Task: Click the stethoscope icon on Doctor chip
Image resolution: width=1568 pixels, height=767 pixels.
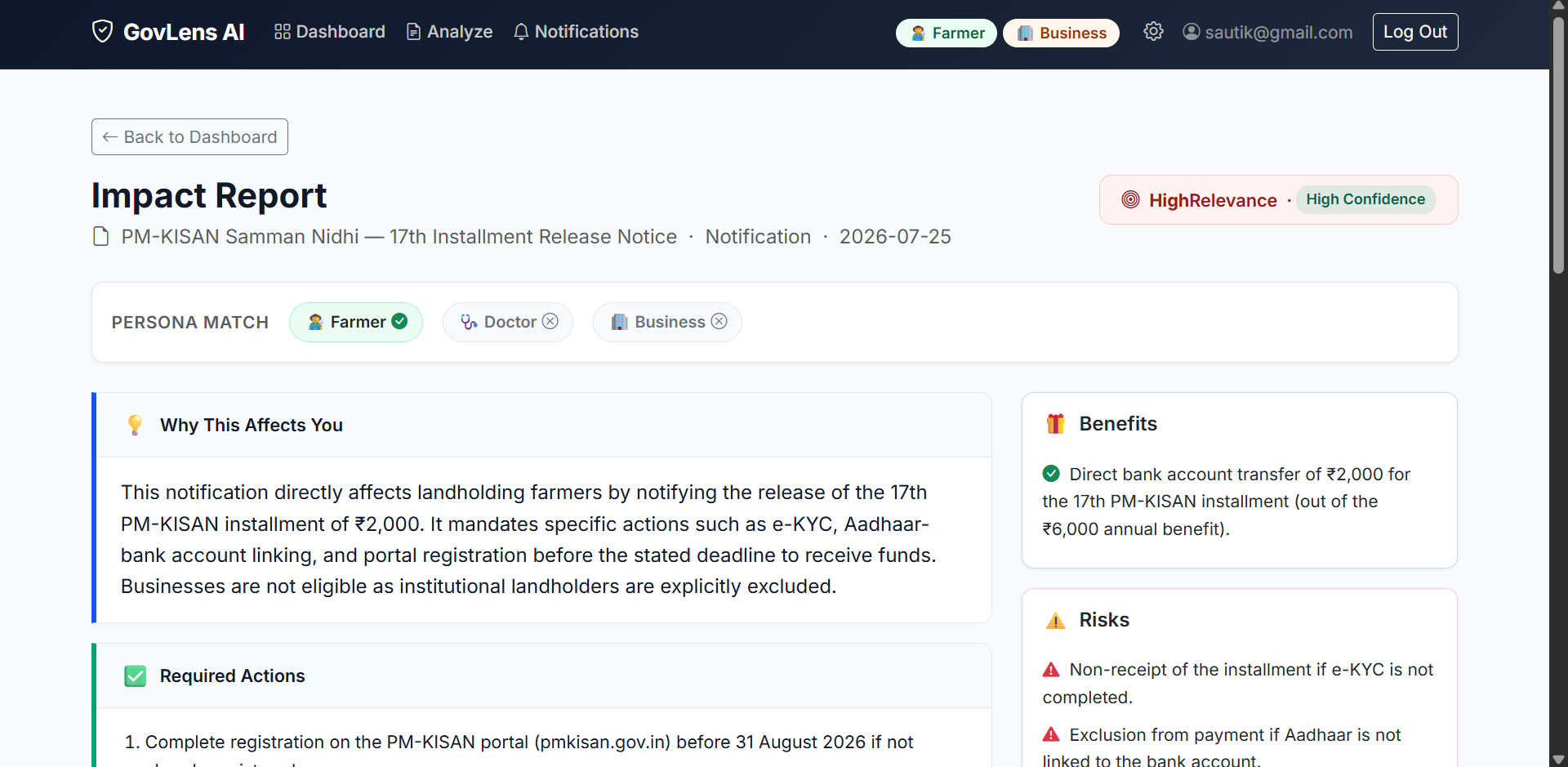Action: [x=469, y=322]
